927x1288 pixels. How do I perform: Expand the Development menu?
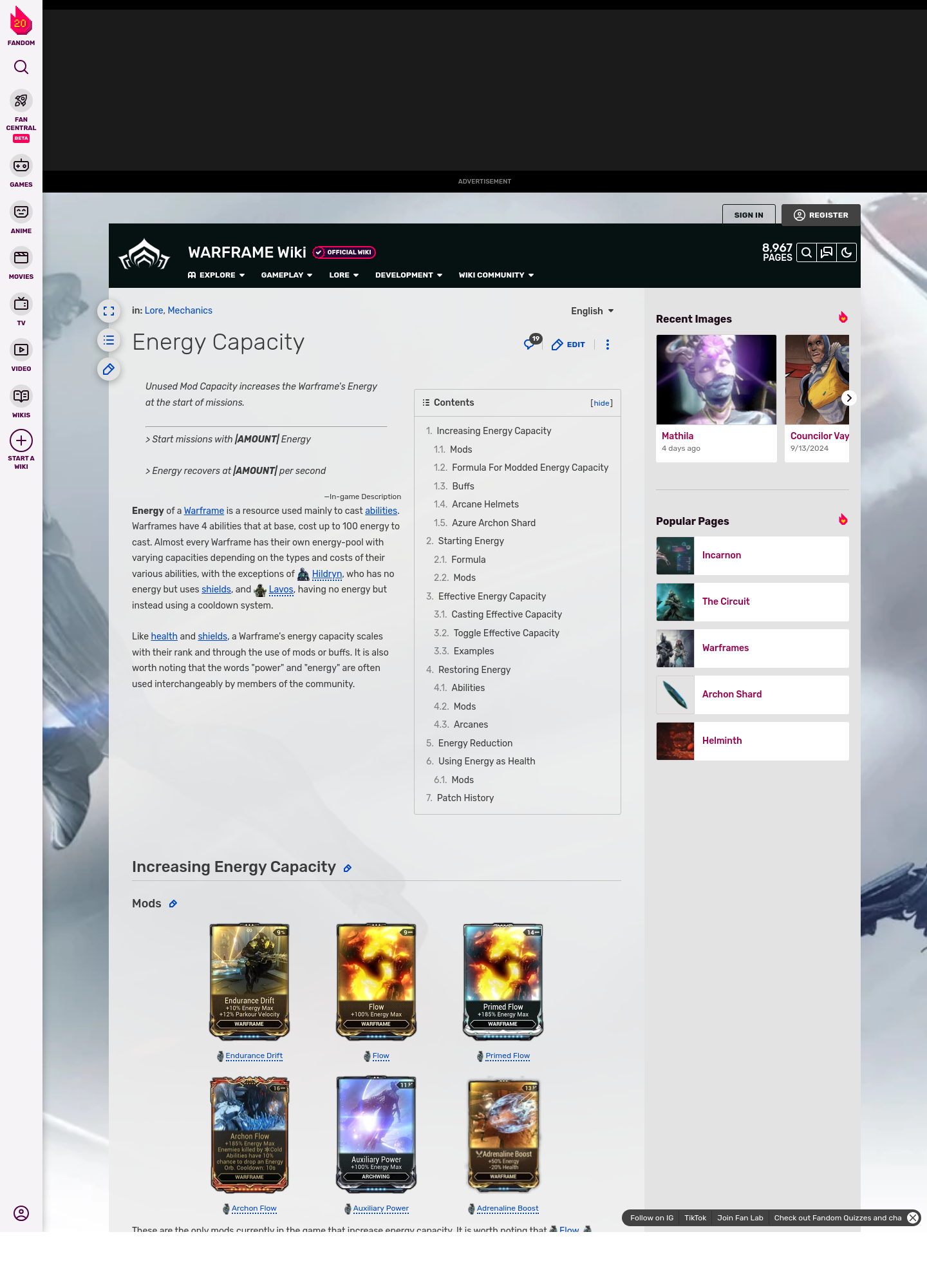coord(409,275)
